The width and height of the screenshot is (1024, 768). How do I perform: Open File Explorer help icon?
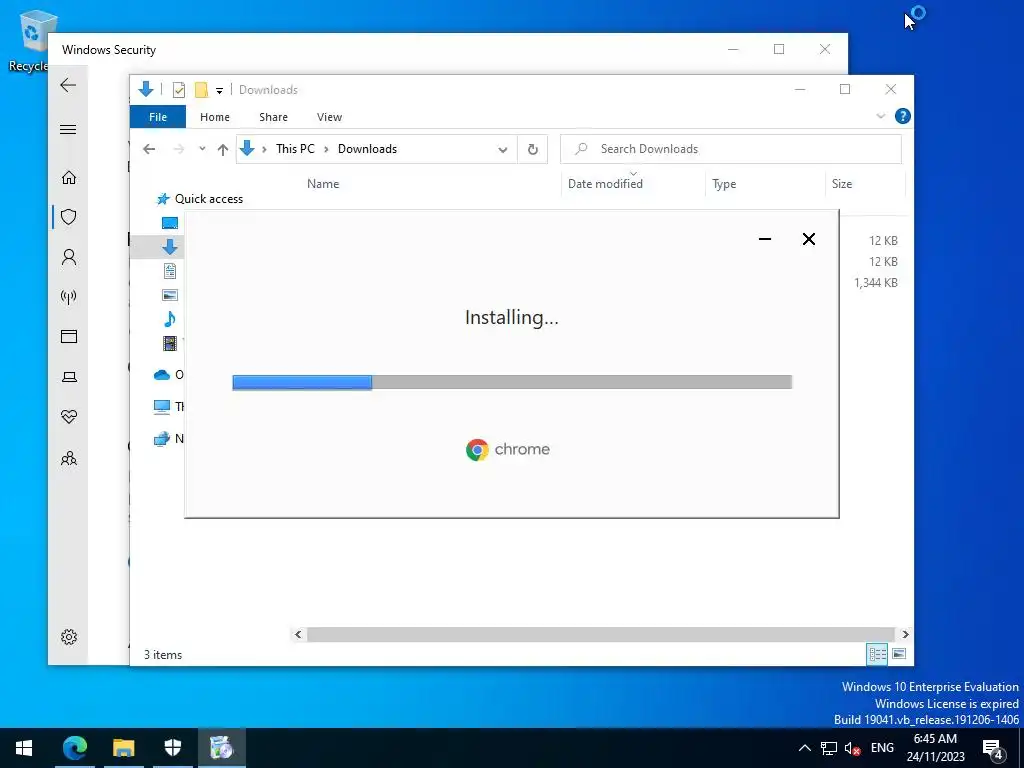903,116
